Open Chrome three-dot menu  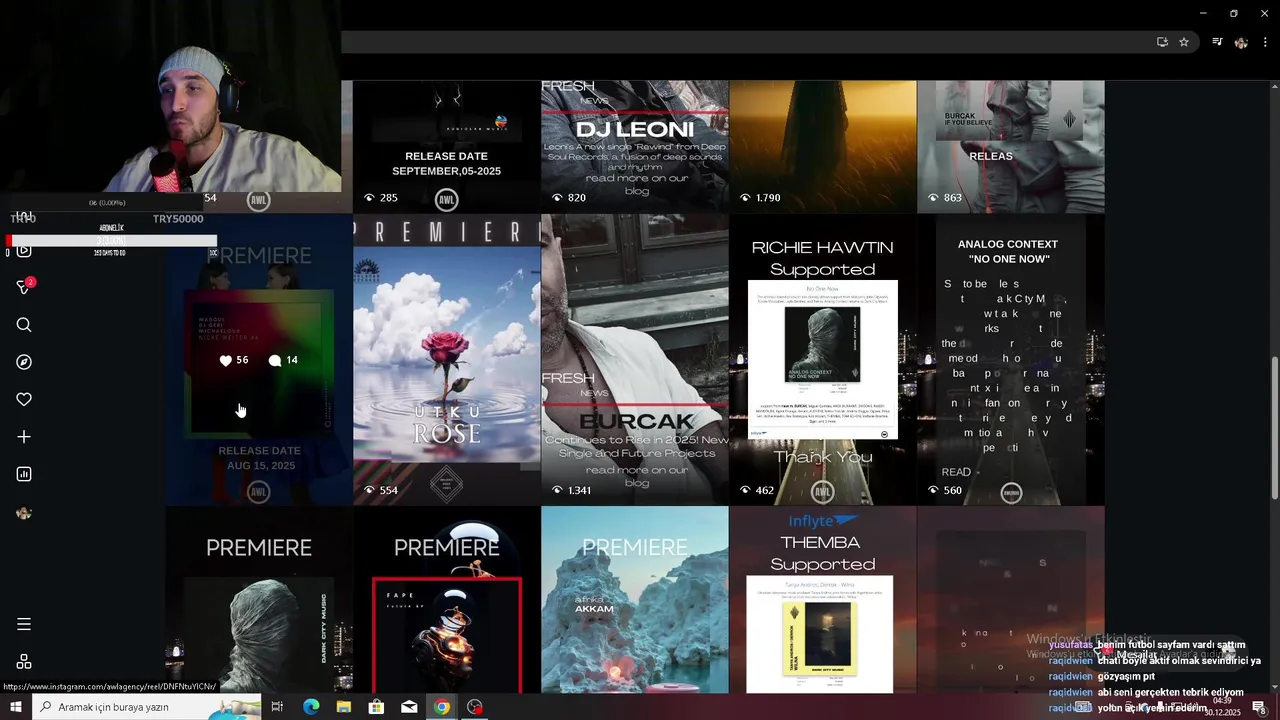1266,42
